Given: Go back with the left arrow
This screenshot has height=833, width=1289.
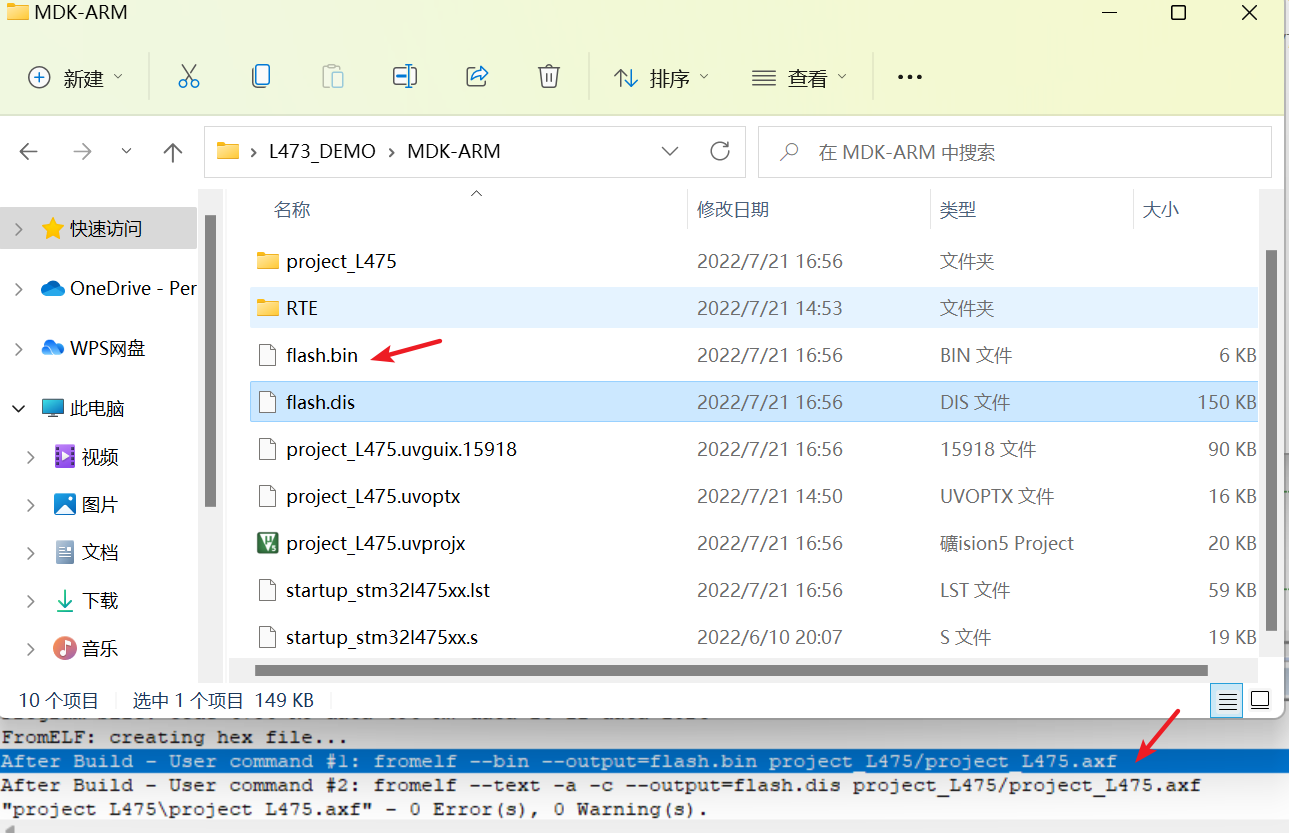Looking at the screenshot, I should [x=29, y=152].
